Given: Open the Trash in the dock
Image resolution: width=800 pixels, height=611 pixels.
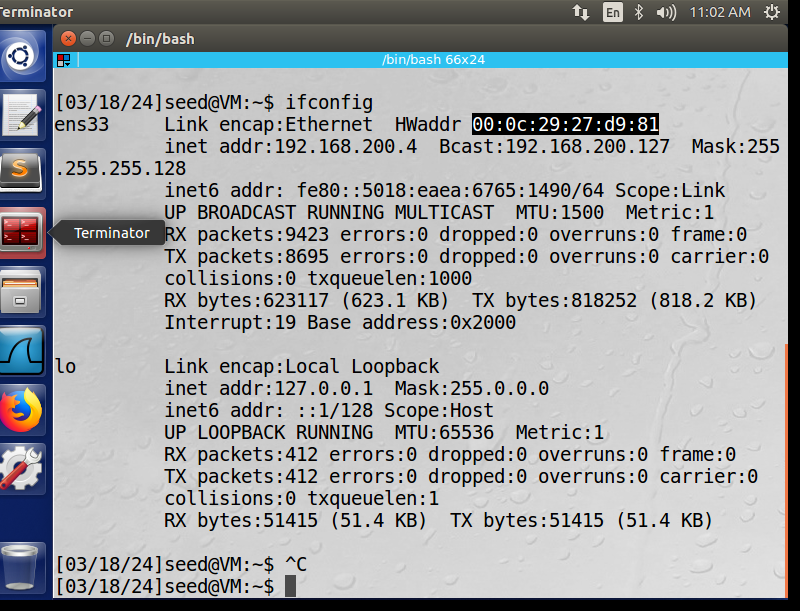Looking at the screenshot, I should click(21, 567).
